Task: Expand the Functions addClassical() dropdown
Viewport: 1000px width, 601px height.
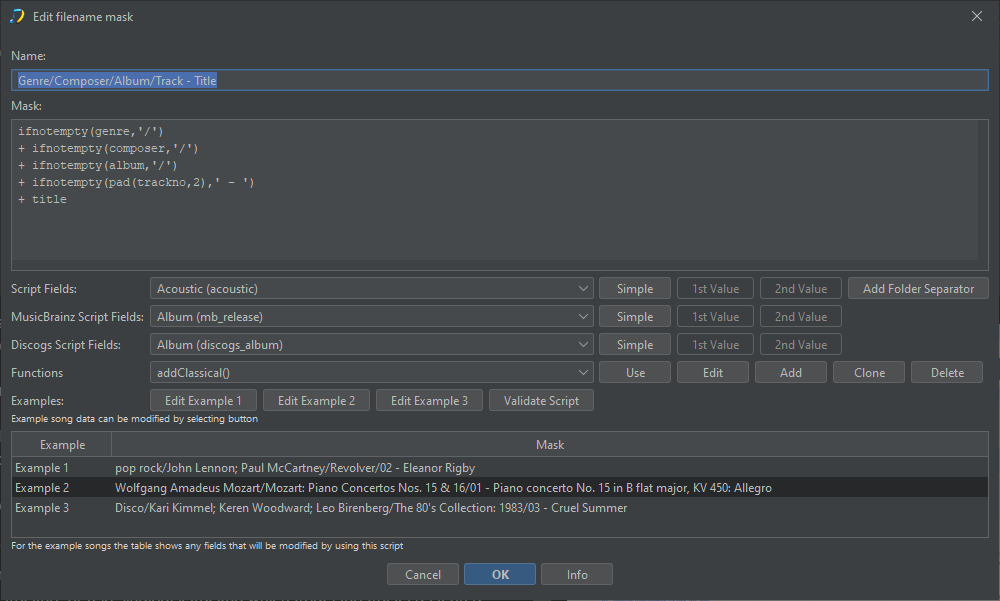Action: pos(372,373)
